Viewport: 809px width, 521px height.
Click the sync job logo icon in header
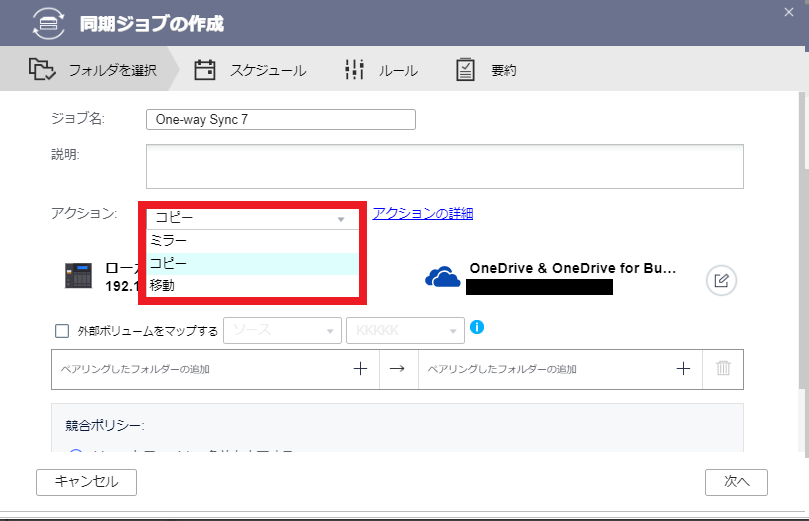[x=48, y=24]
